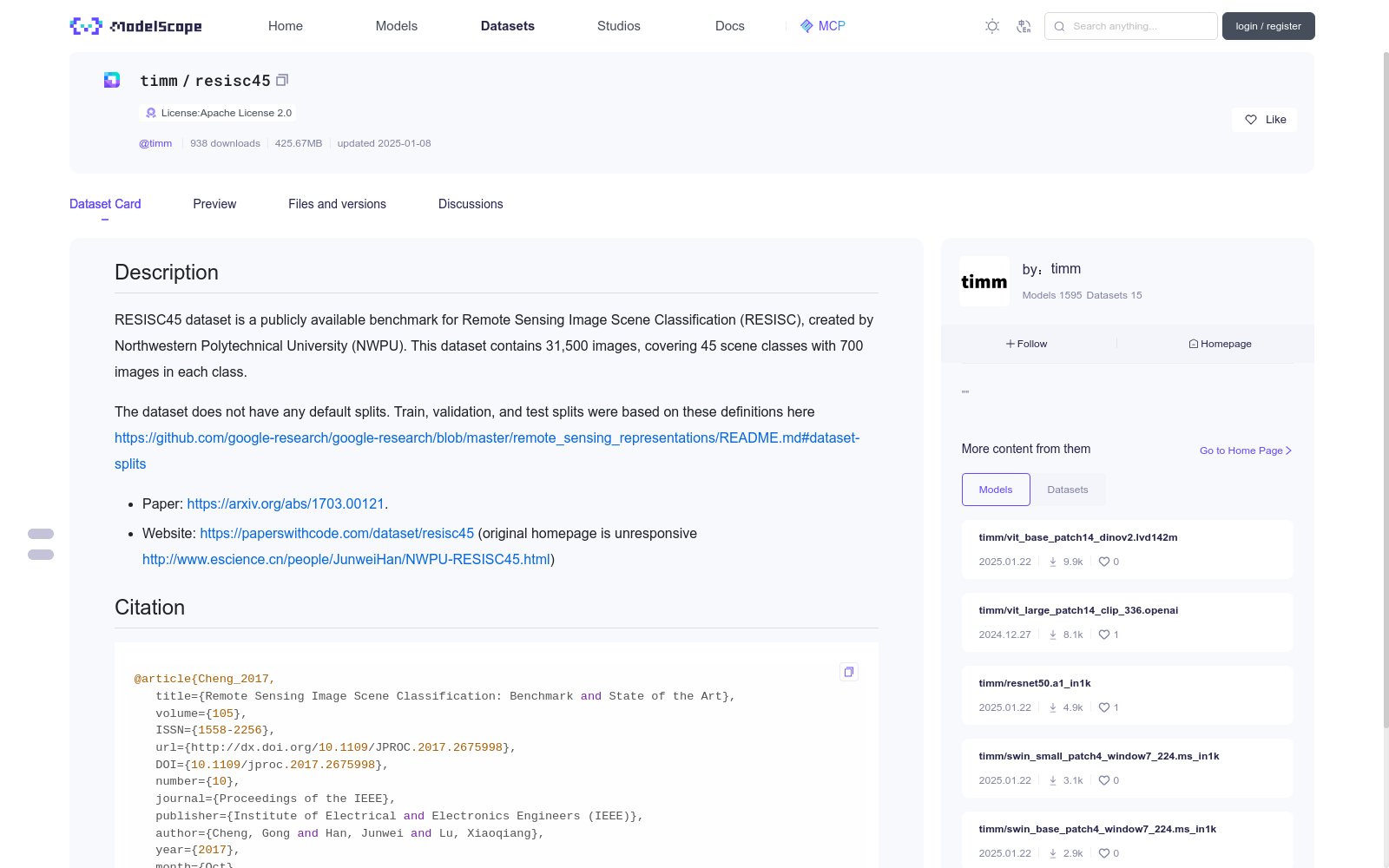Click Go to Home Page link
Image resolution: width=1389 pixels, height=868 pixels.
tap(1246, 450)
